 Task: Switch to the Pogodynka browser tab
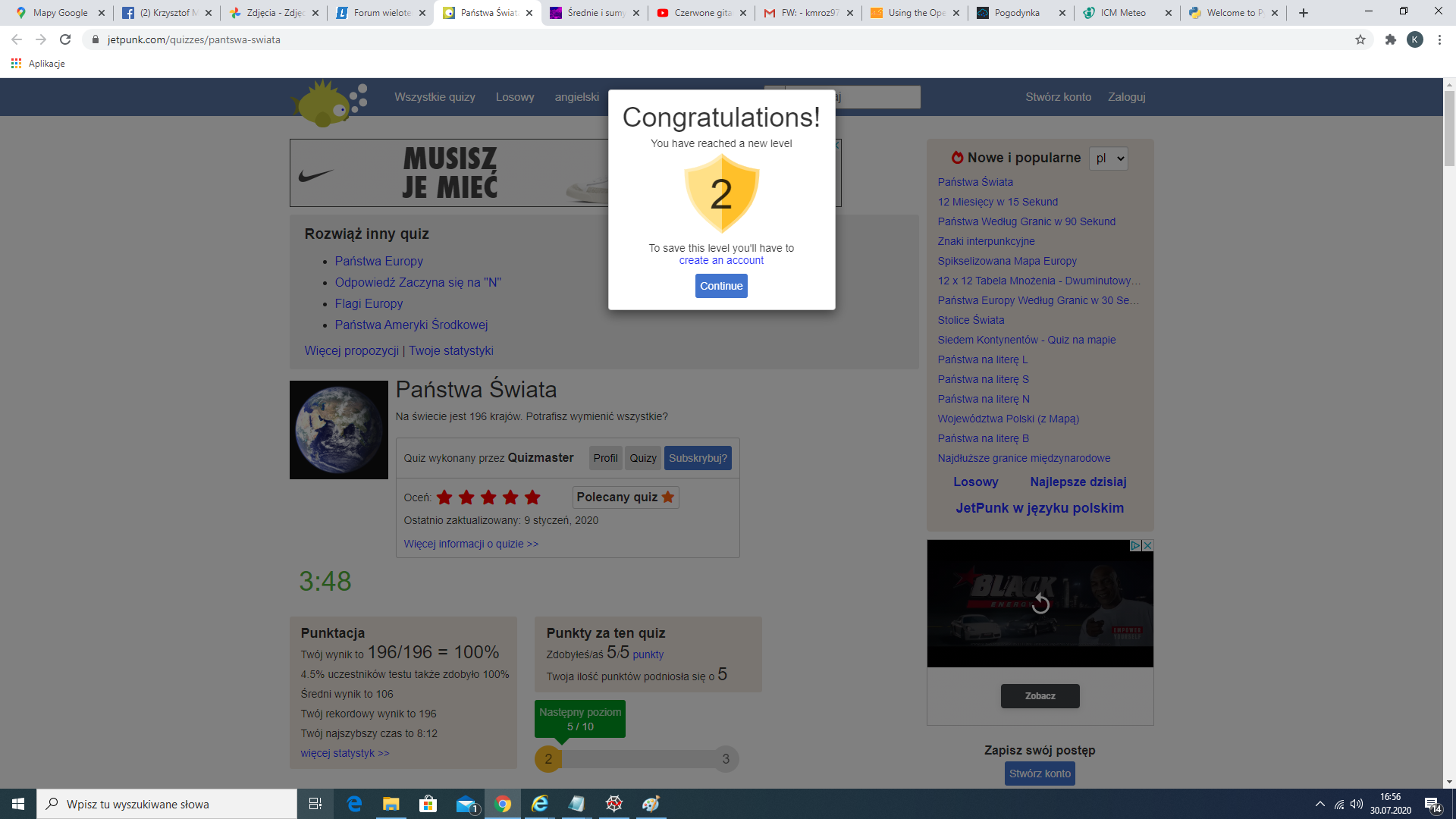[x=1016, y=13]
